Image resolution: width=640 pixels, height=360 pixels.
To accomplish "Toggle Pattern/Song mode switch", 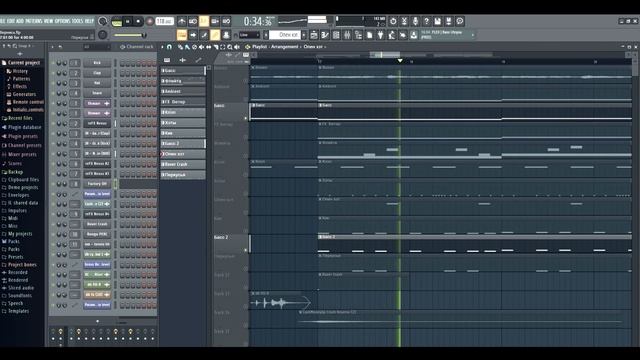I will point(117,21).
